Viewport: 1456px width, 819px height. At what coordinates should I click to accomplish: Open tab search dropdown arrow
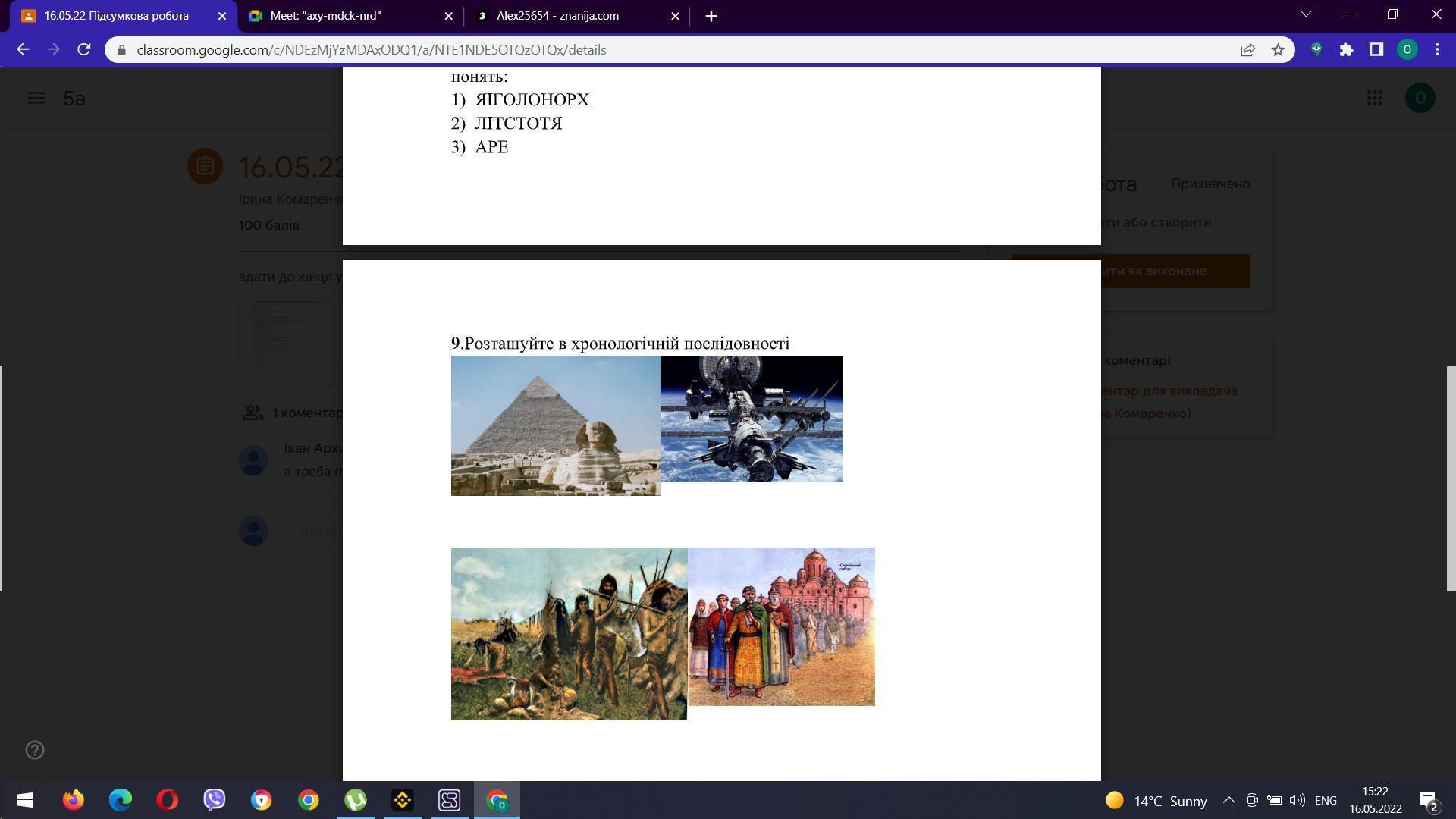point(1306,14)
